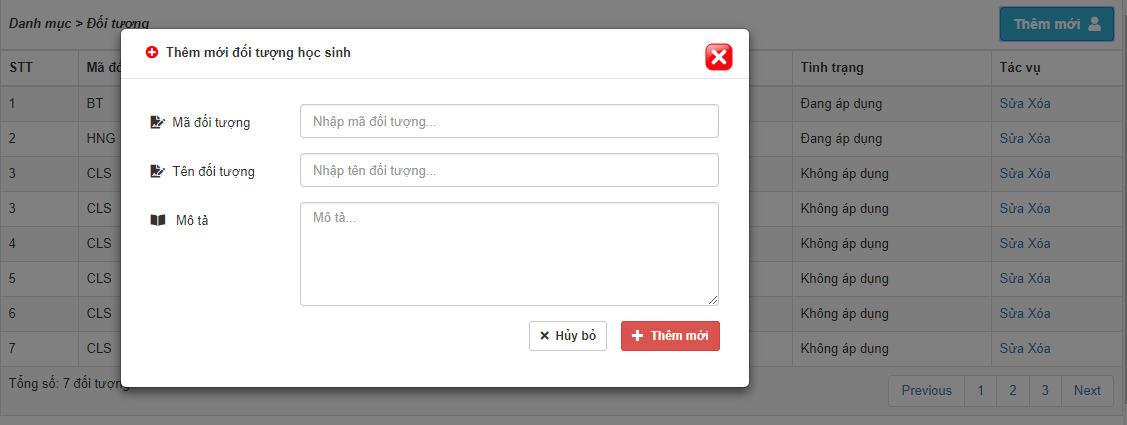Go to Previous page in pagination
The image size is (1127, 425).
[926, 391]
